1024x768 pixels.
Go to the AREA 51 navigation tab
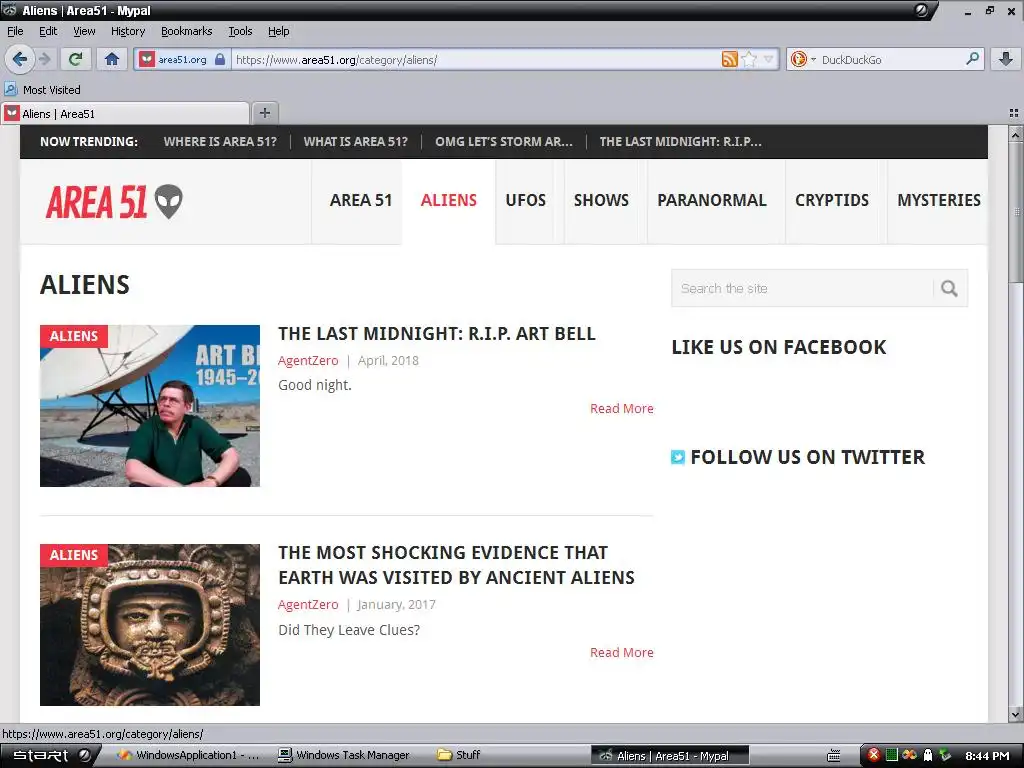tap(360, 200)
